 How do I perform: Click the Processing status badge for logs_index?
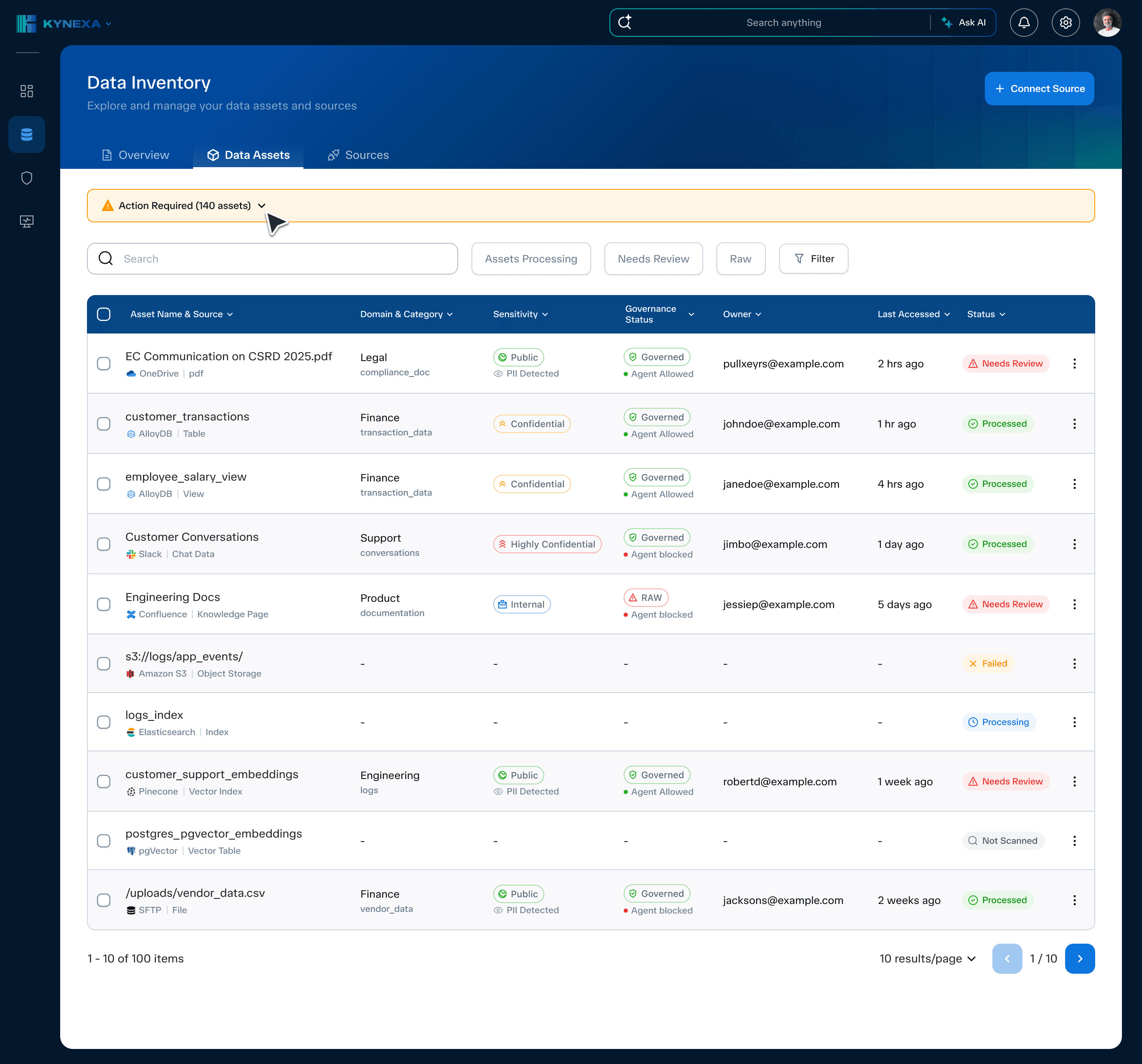point(999,722)
